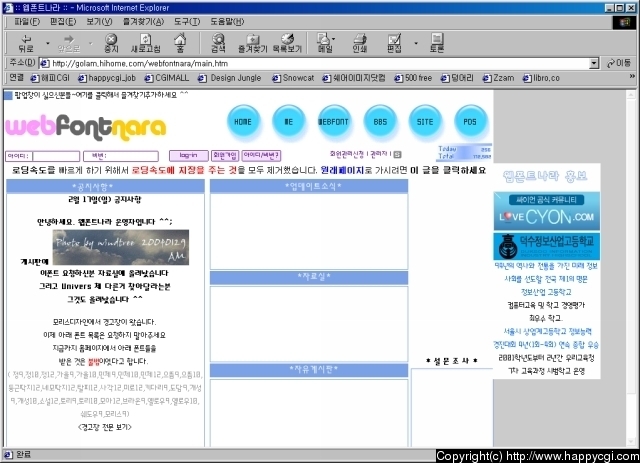Click the Mail (메일) toolbar icon

[x=325, y=43]
